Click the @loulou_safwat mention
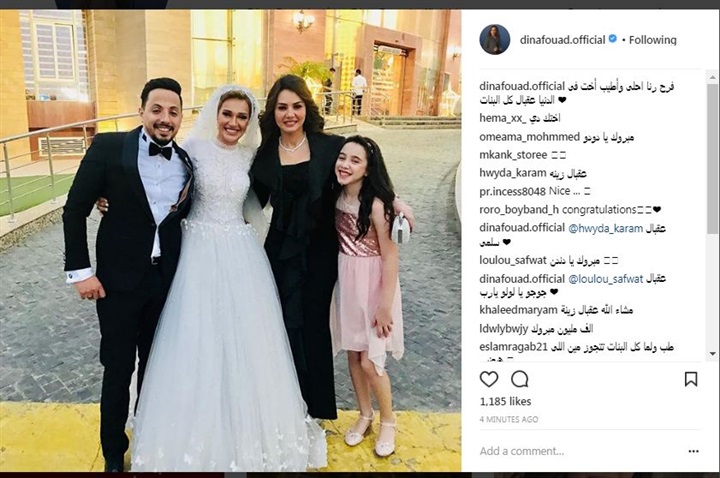This screenshot has width=720, height=478. [606, 279]
